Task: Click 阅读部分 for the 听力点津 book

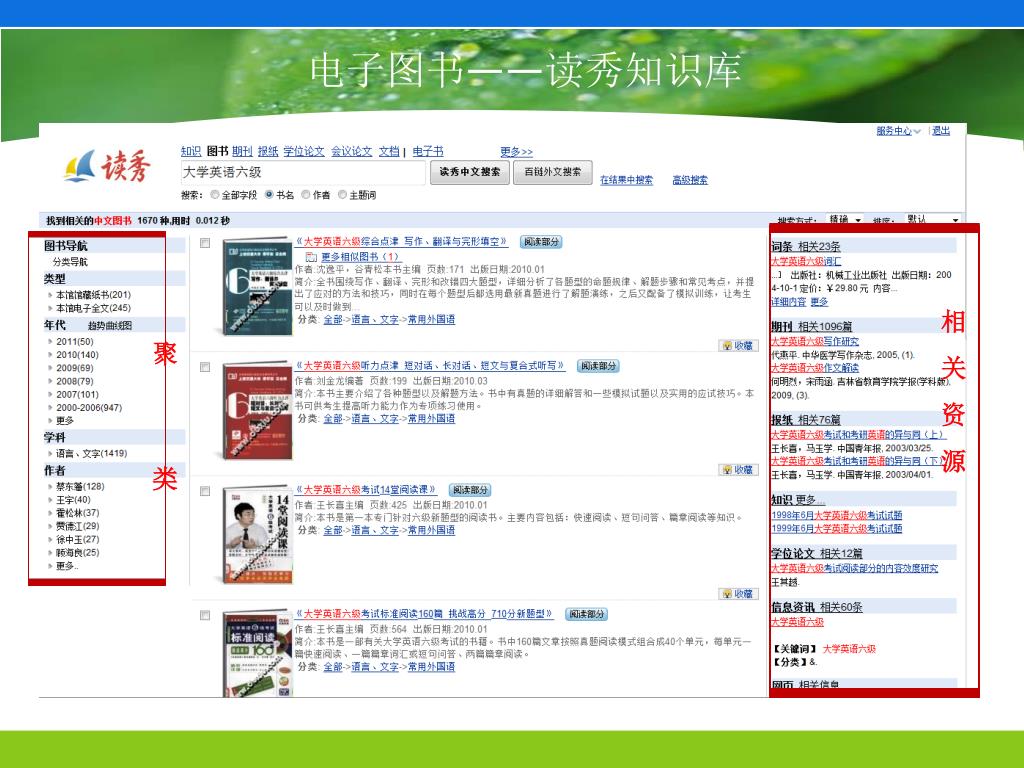Action: pyautogui.click(x=598, y=366)
